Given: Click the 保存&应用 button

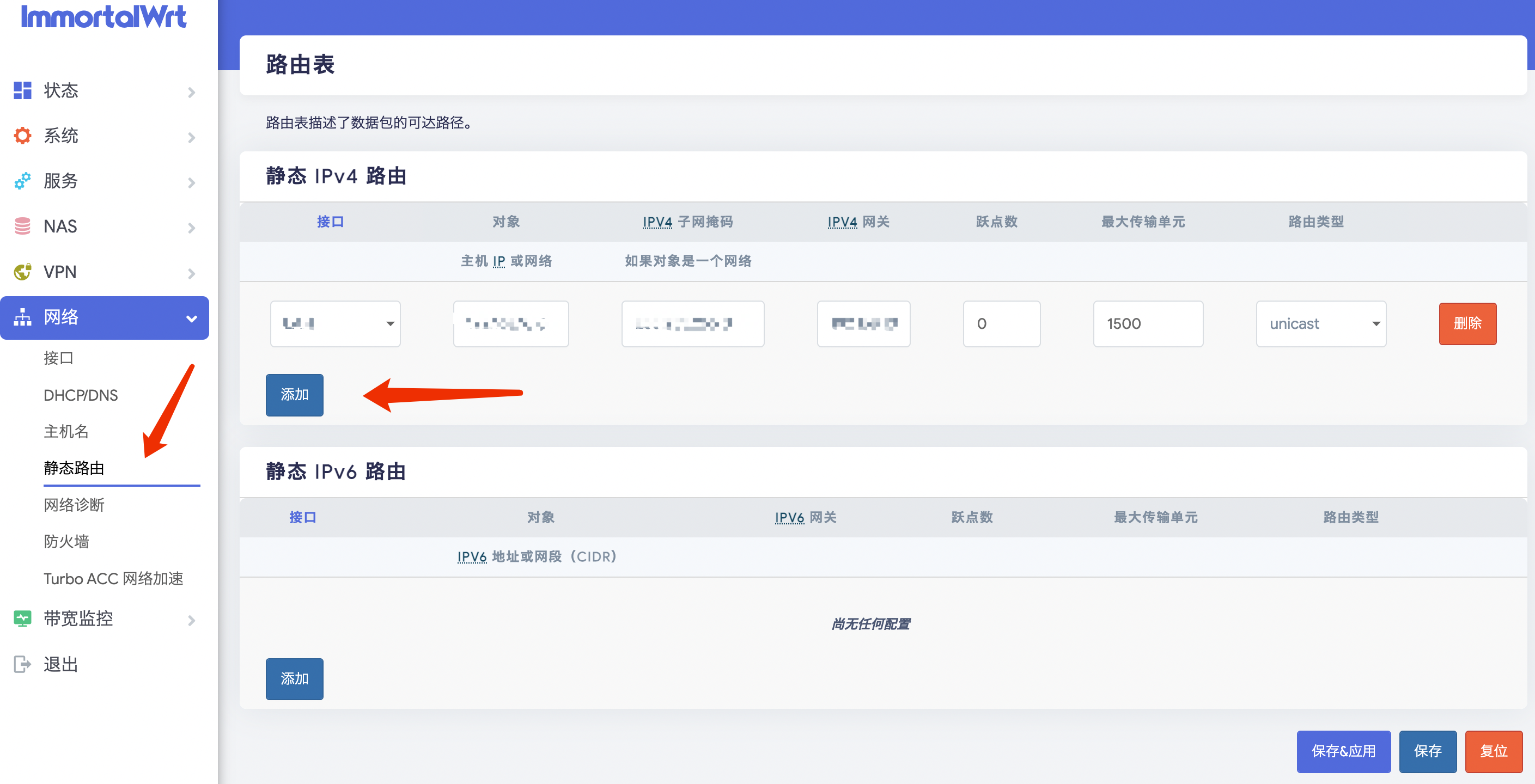Looking at the screenshot, I should pyautogui.click(x=1344, y=752).
